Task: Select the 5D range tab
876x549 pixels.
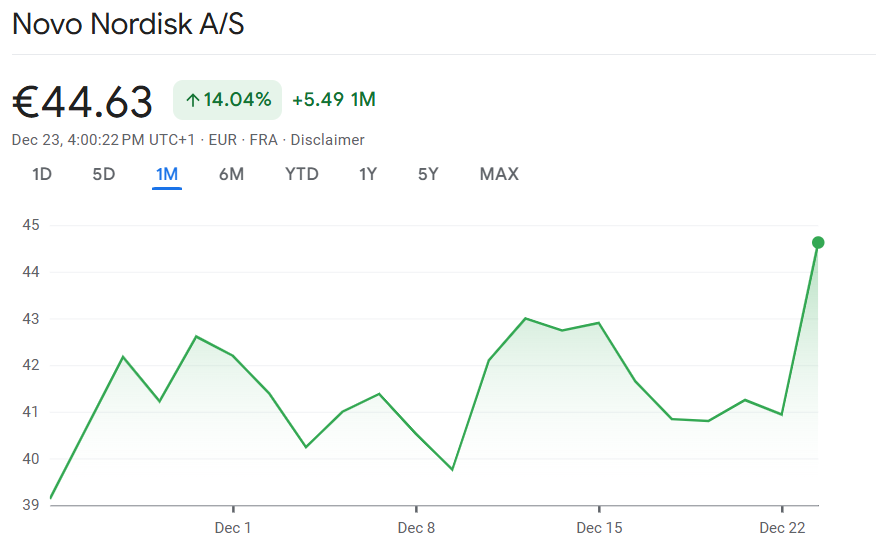Action: 104,174
